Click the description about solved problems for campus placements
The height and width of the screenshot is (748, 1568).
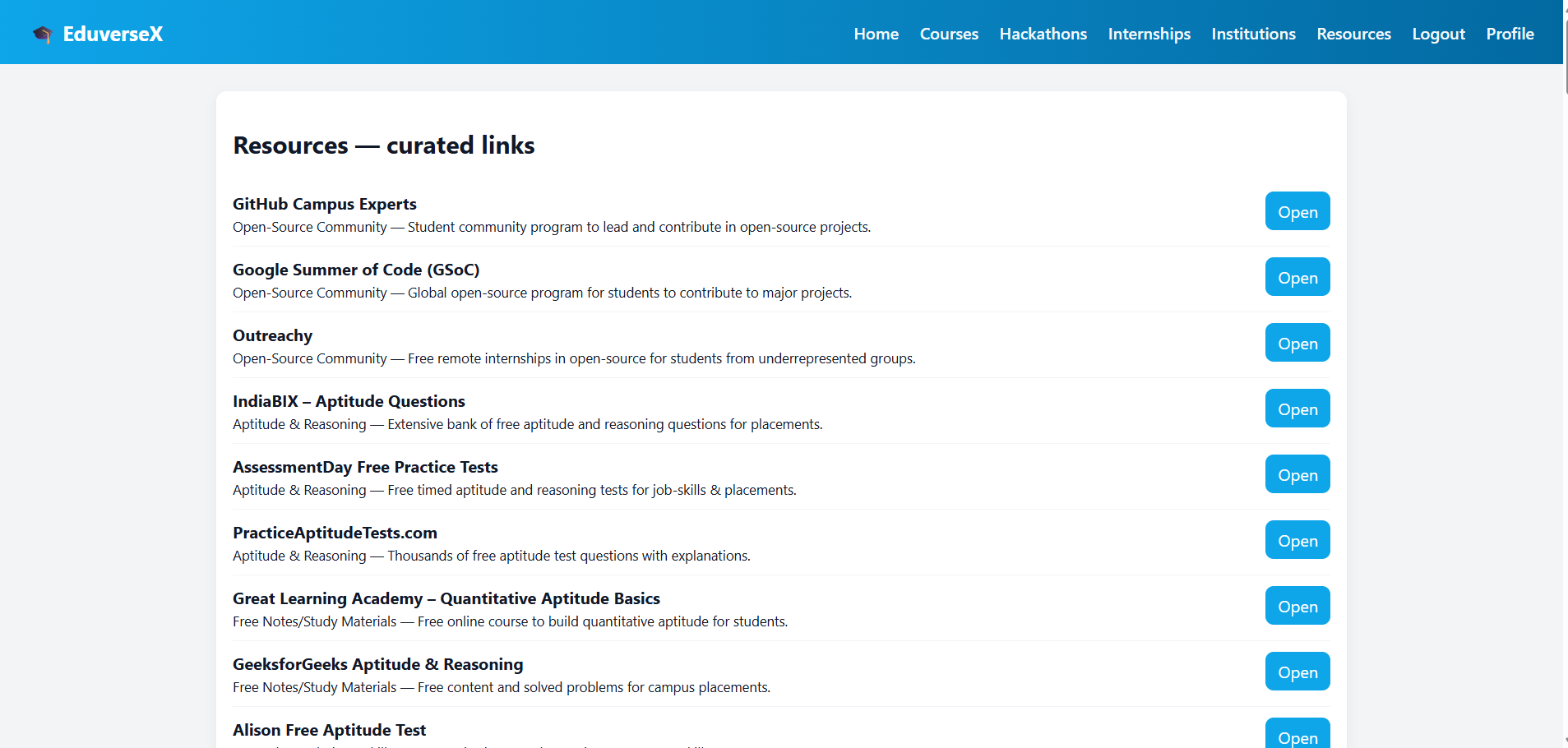pos(502,687)
